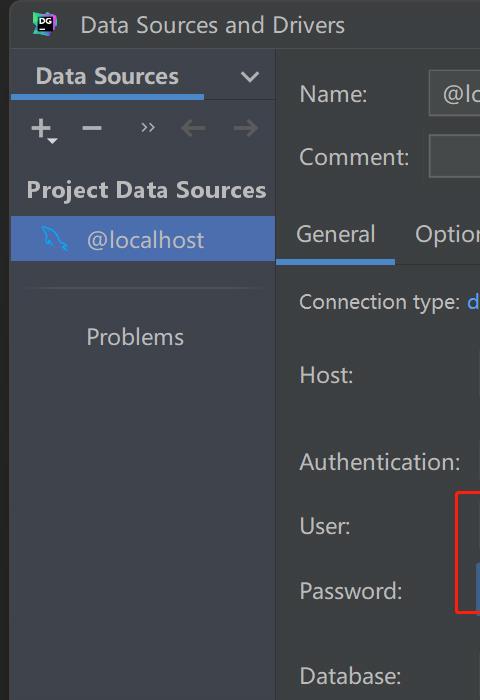Switch to the Data Sources tab
480x700 pixels.
coord(107,76)
